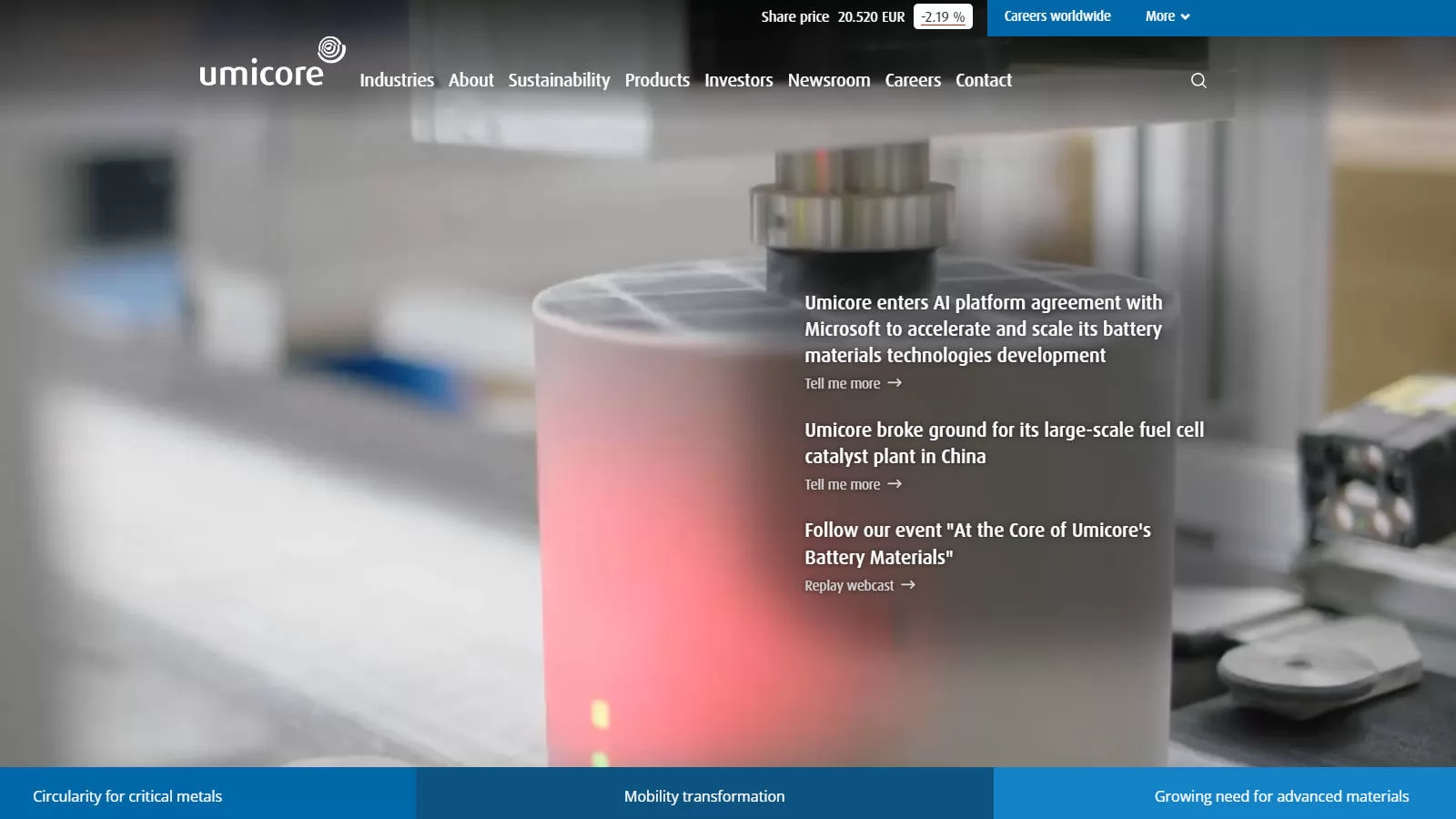
Task: Open Careers worldwide link
Action: [x=1057, y=16]
